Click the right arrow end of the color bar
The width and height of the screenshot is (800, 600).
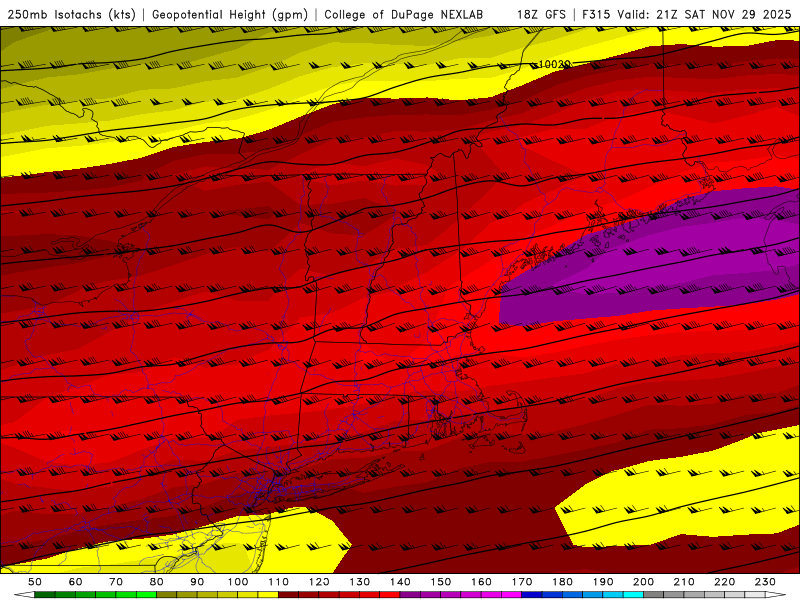[776, 595]
